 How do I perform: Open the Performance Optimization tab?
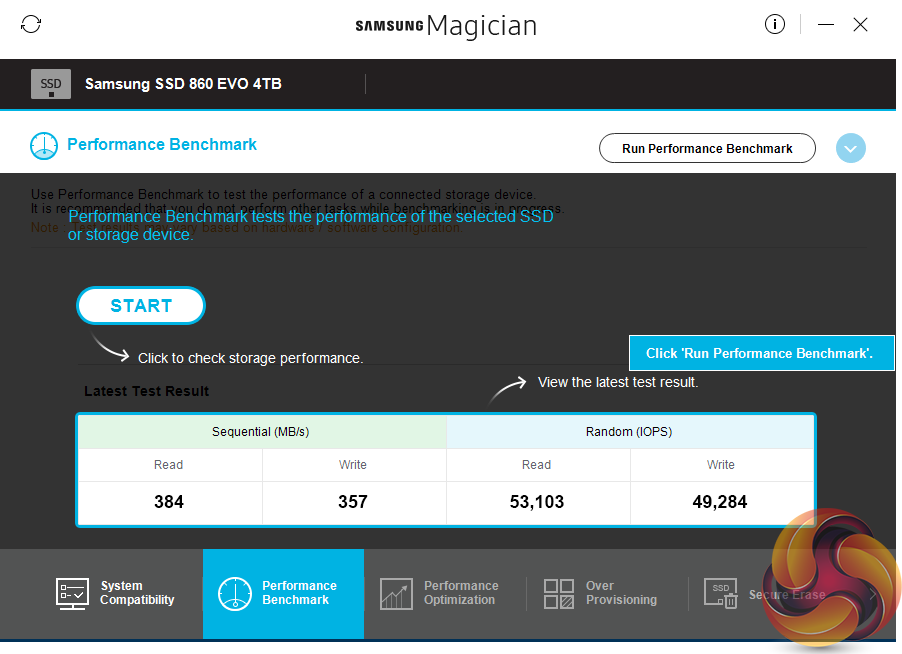445,593
